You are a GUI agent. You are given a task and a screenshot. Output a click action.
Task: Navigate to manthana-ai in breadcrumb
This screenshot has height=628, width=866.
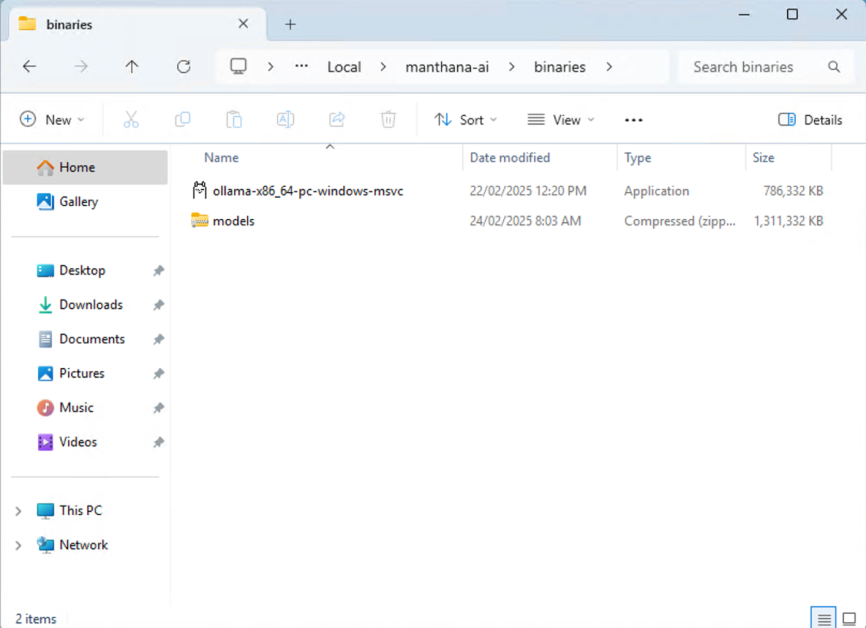pyautogui.click(x=447, y=67)
